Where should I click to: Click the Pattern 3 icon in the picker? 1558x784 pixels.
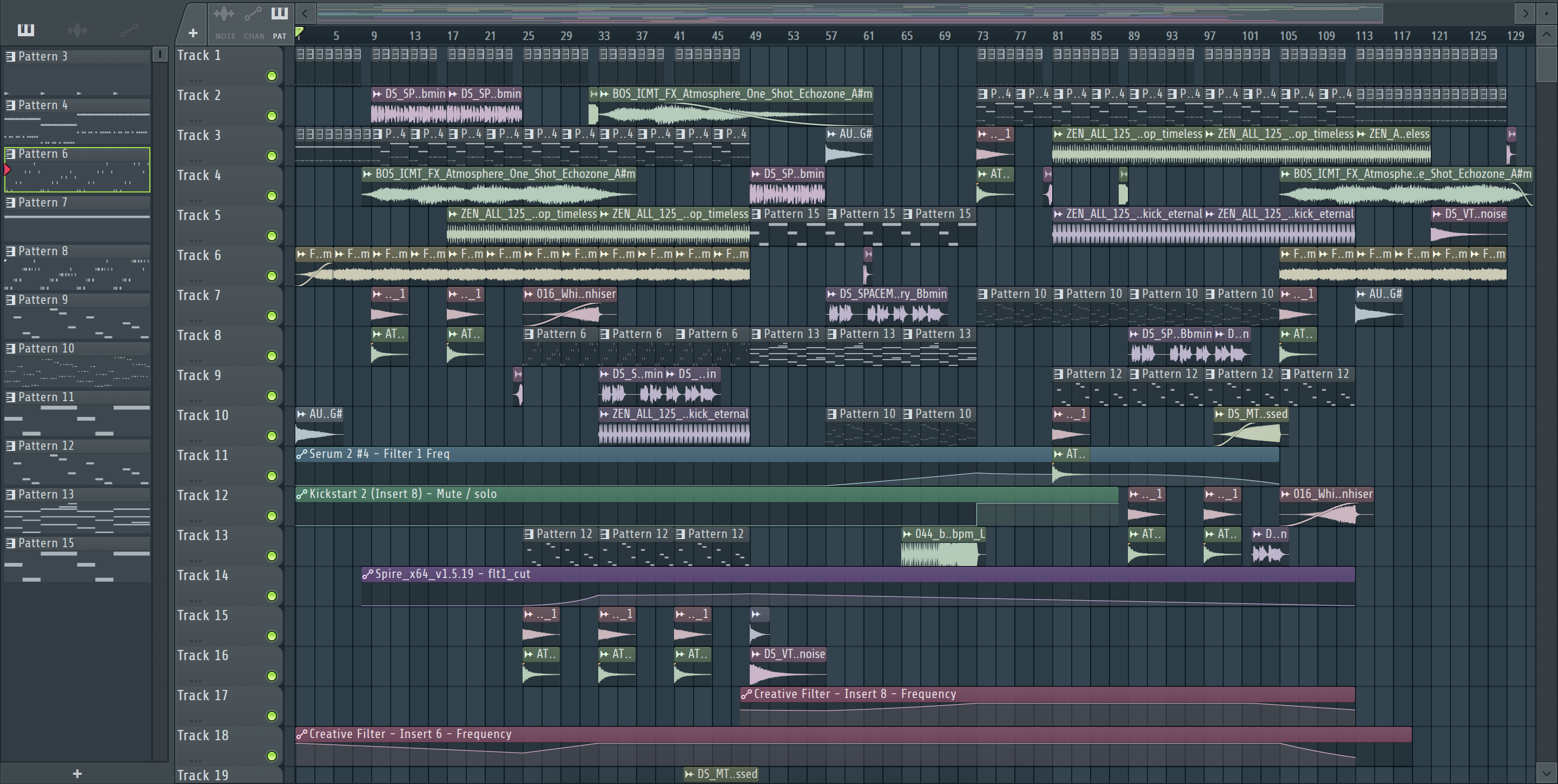[10, 56]
